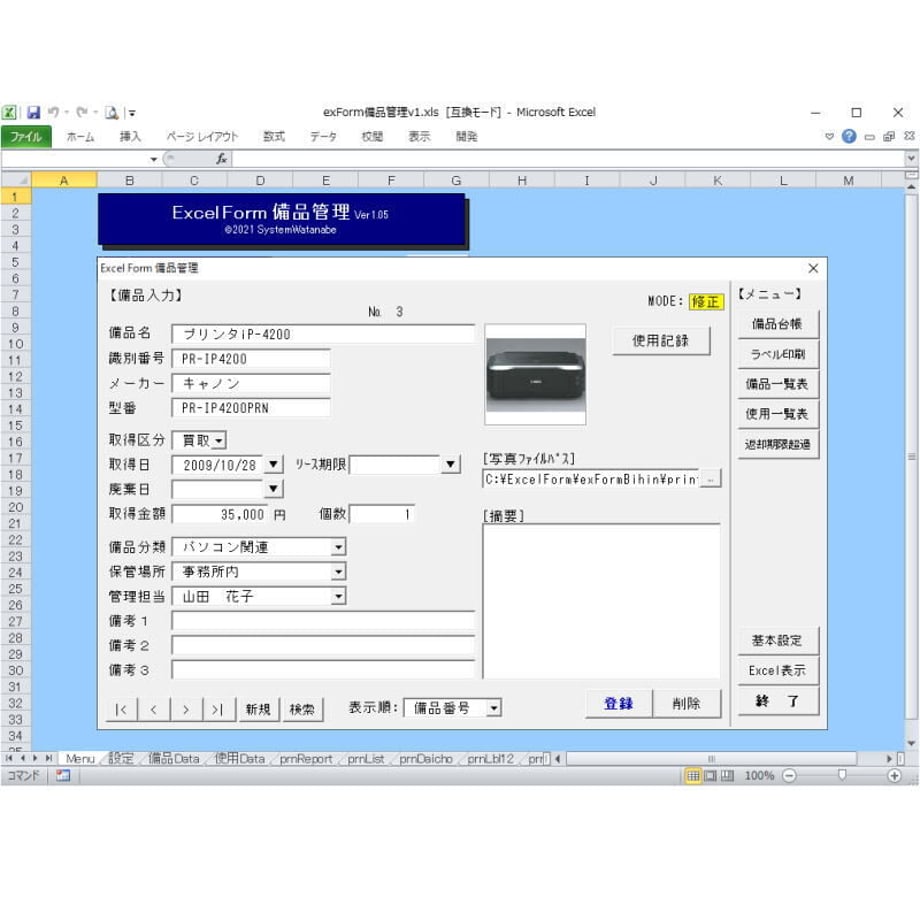Close the Excel Form 備品管理 dialog
The image size is (920, 920).
pos(813,268)
